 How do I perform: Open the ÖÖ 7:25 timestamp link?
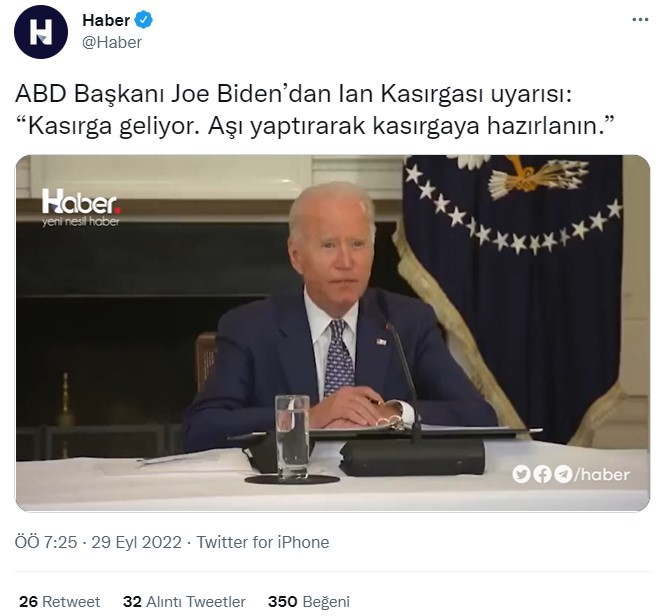pyautogui.click(x=46, y=542)
